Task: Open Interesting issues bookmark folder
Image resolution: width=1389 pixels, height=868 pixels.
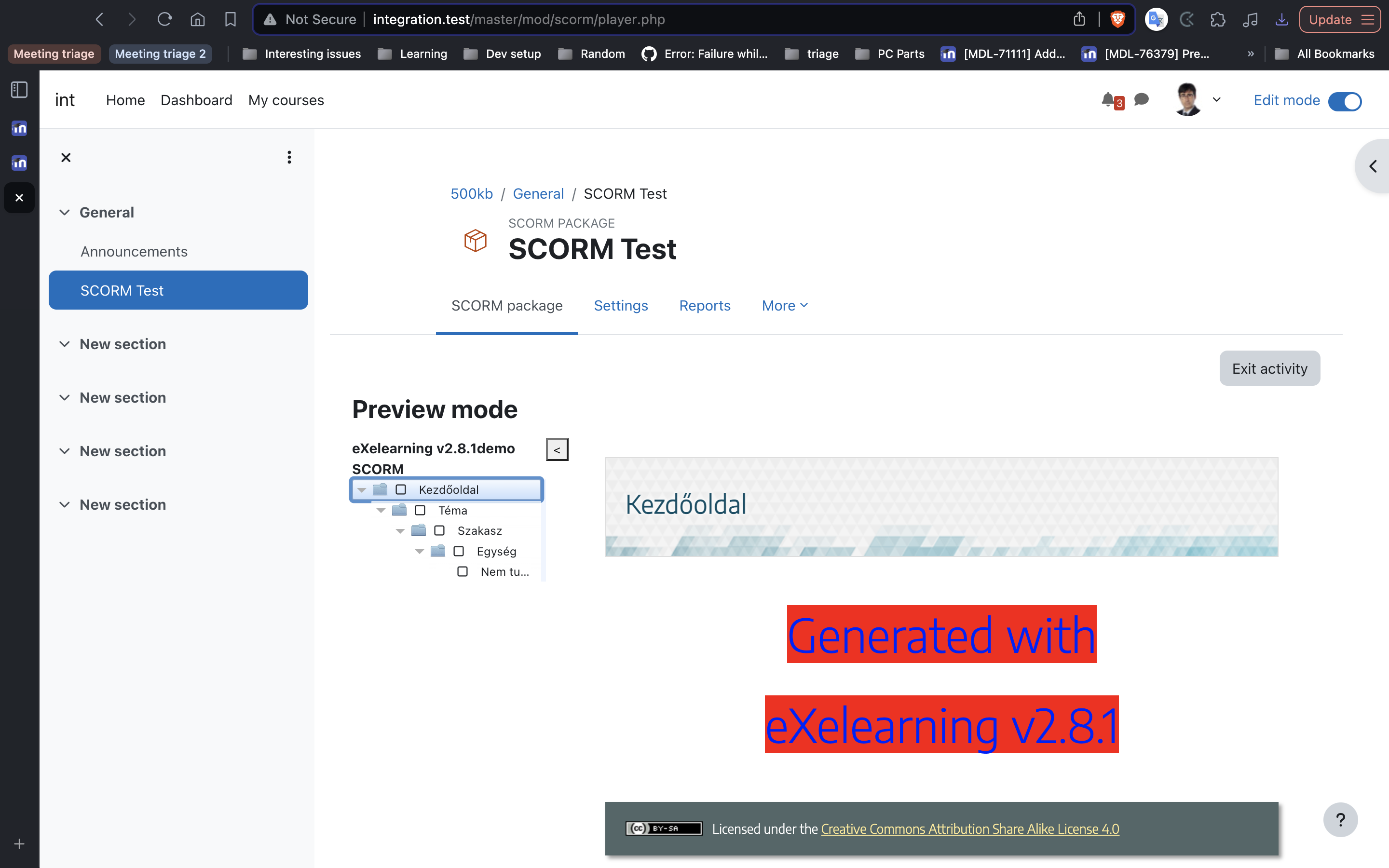Action: pyautogui.click(x=302, y=54)
